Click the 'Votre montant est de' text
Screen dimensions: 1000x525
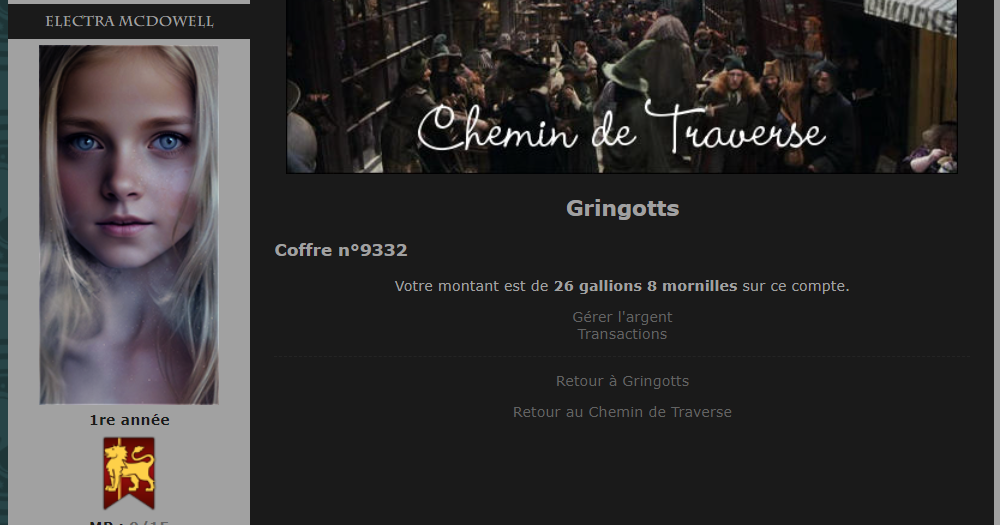(x=471, y=286)
